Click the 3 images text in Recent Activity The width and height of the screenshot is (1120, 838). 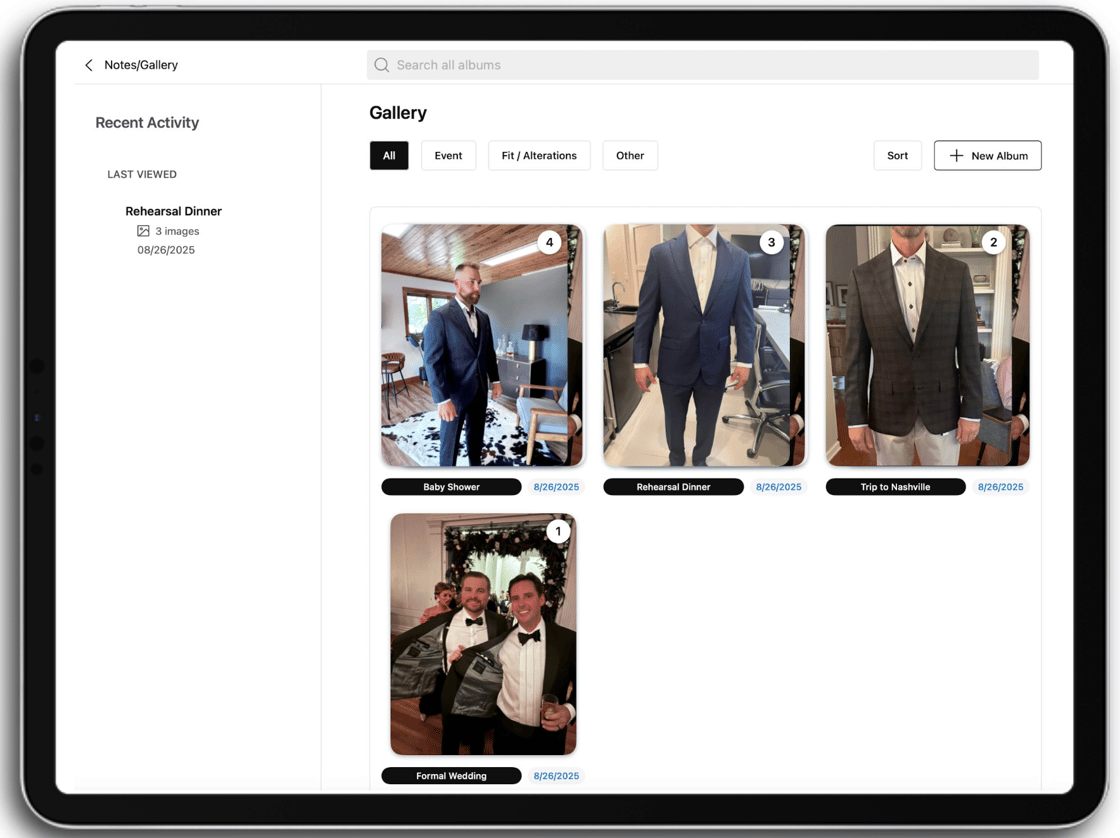point(177,231)
